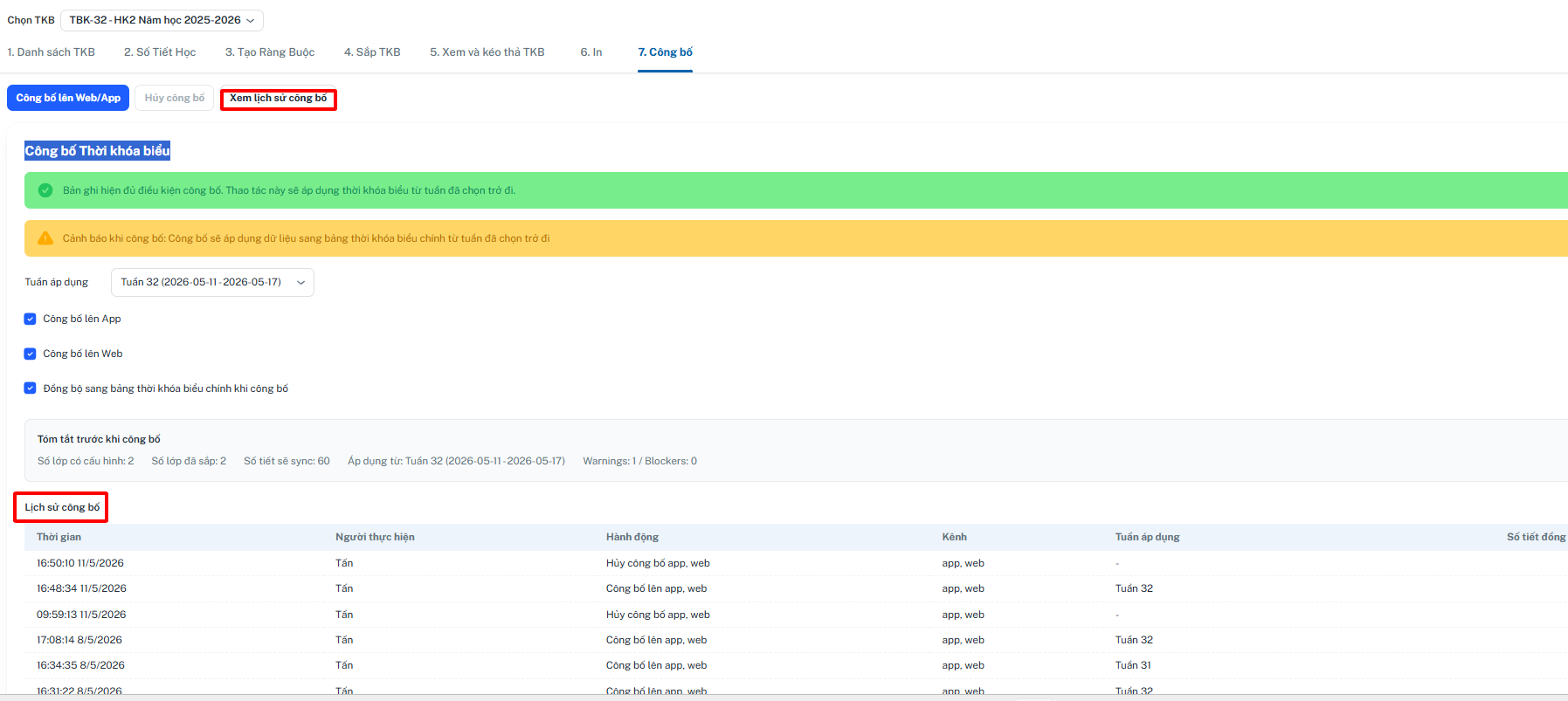The width and height of the screenshot is (1568, 701).
Task: Open the Tuần áp dụng week dropdown
Action: tap(212, 282)
